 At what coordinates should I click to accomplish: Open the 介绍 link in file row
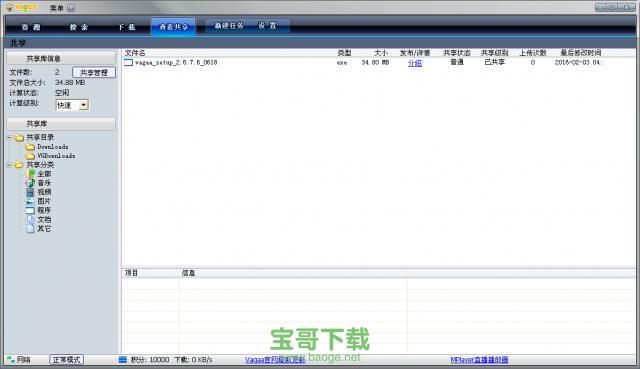[415, 63]
